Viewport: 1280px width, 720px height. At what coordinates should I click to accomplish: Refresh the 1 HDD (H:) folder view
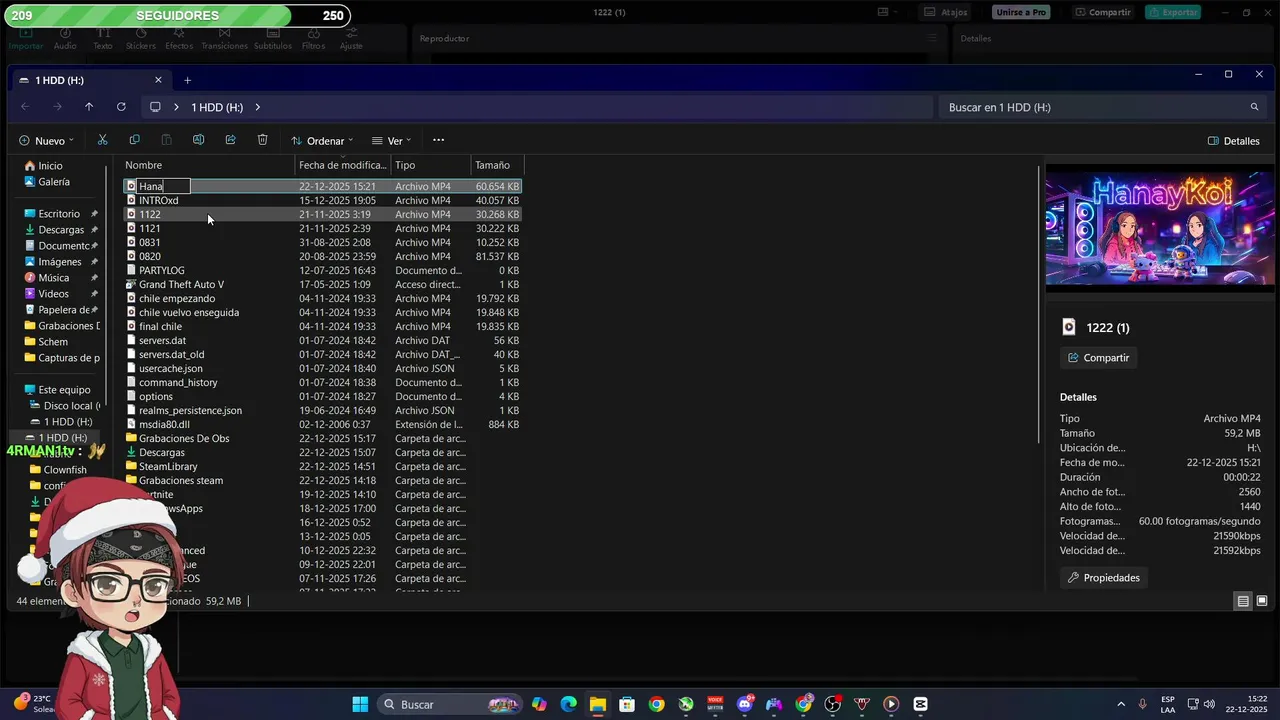tap(121, 107)
